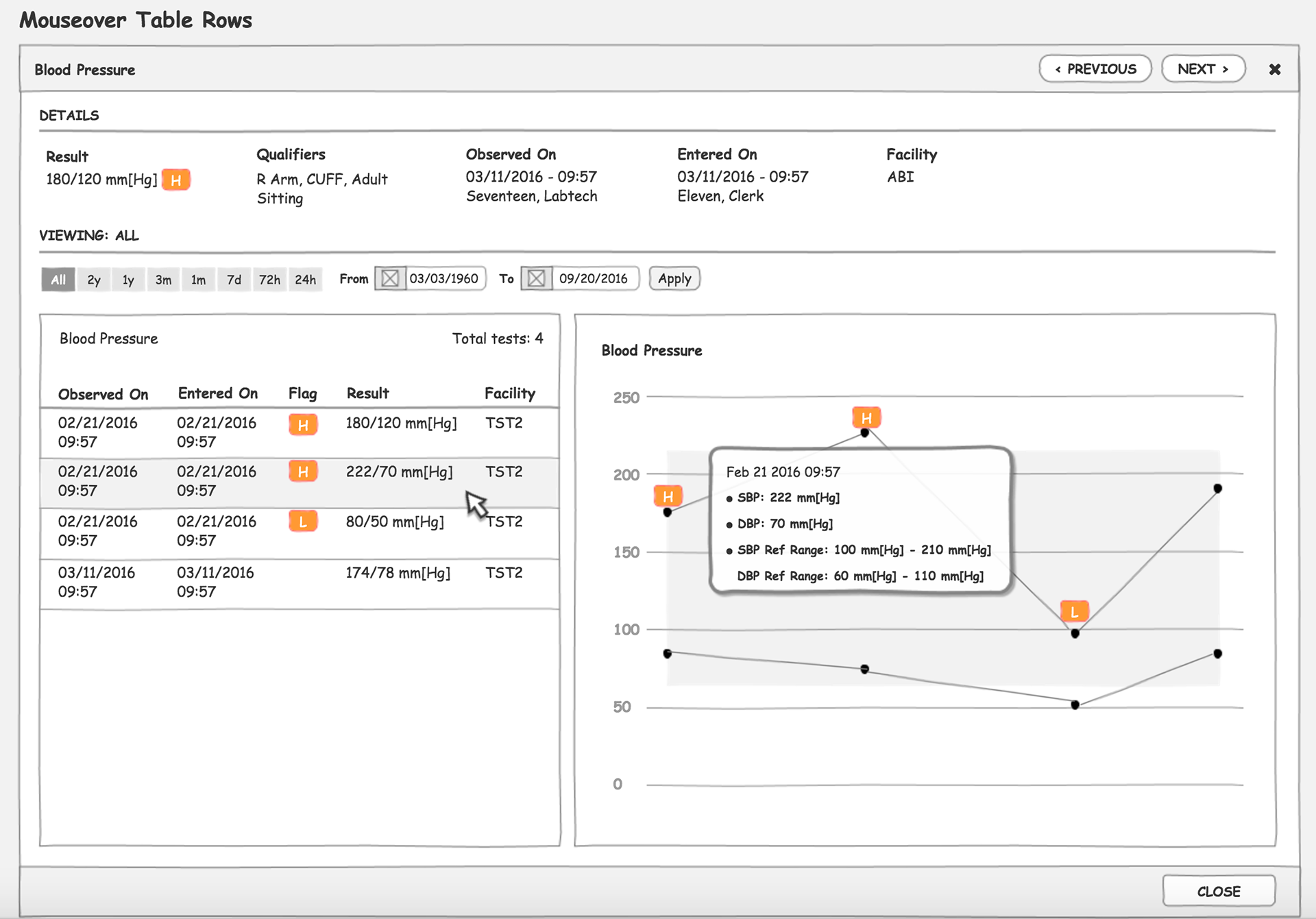1316x919 pixels.
Task: Click the H flag beside the Details result
Action: (x=176, y=180)
